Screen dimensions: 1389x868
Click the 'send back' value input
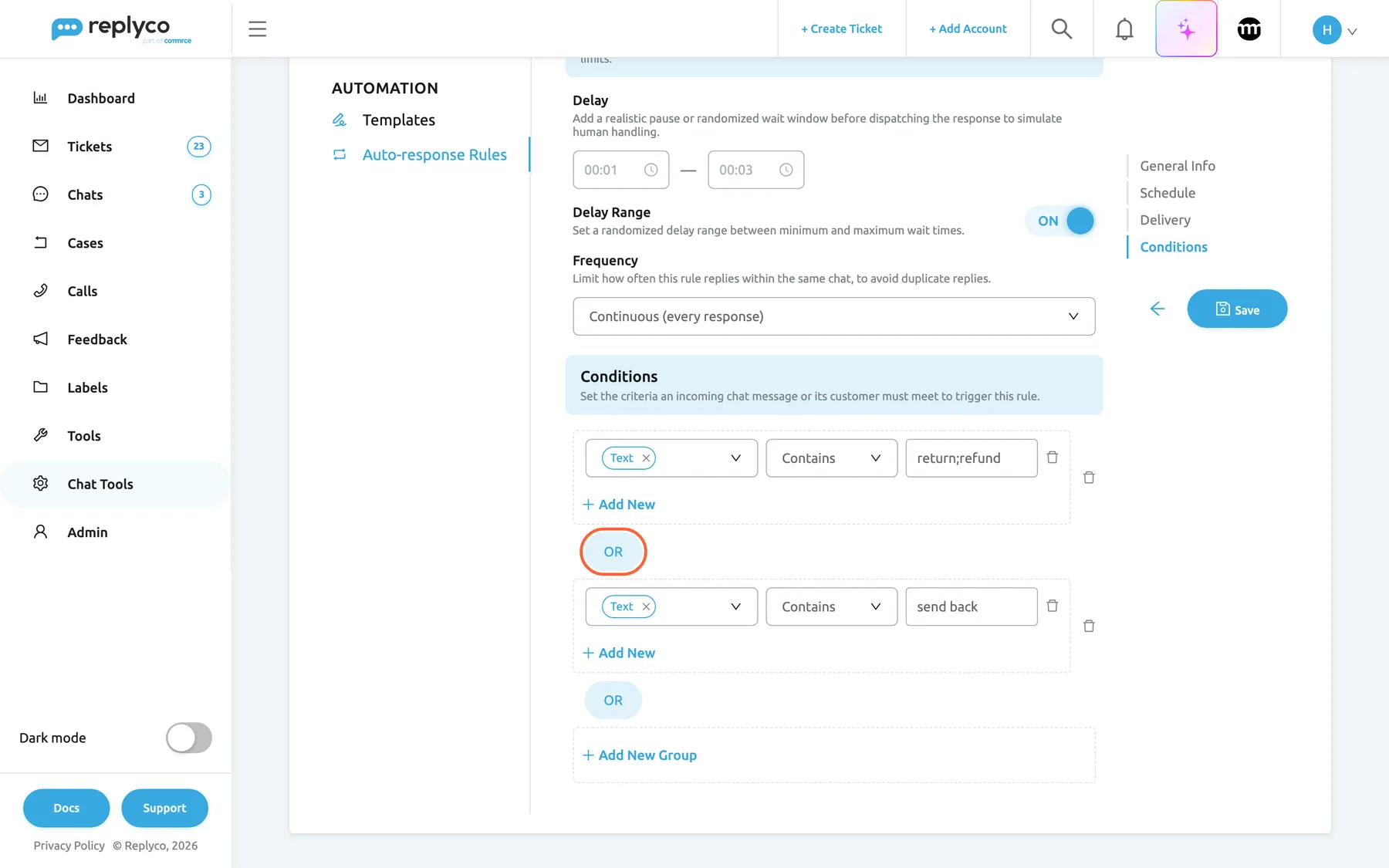971,606
